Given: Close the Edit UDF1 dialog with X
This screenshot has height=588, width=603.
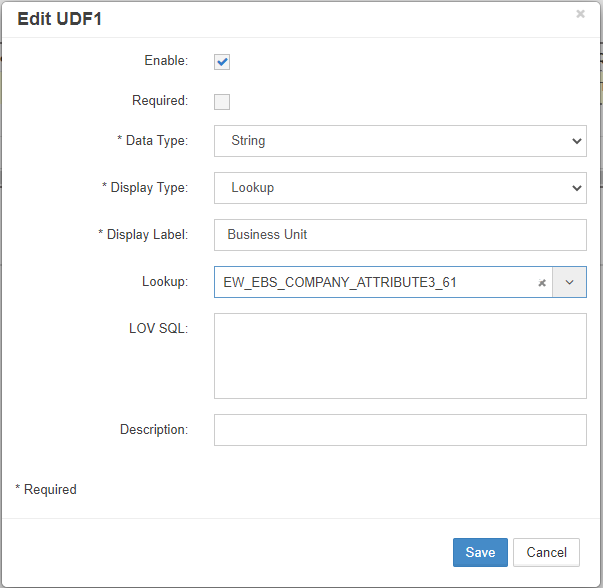Looking at the screenshot, I should pos(580,15).
